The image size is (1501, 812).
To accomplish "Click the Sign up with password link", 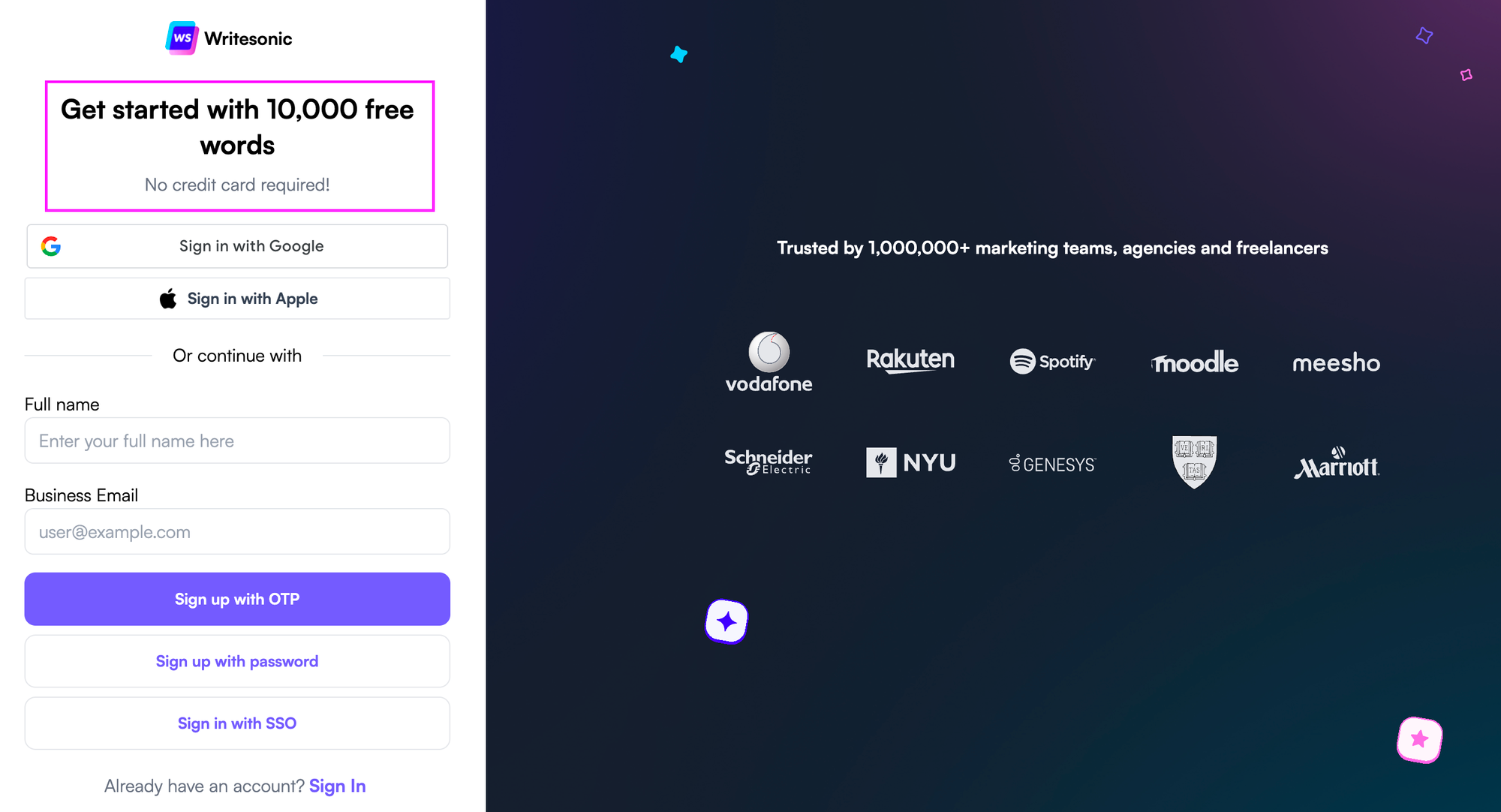I will (238, 661).
